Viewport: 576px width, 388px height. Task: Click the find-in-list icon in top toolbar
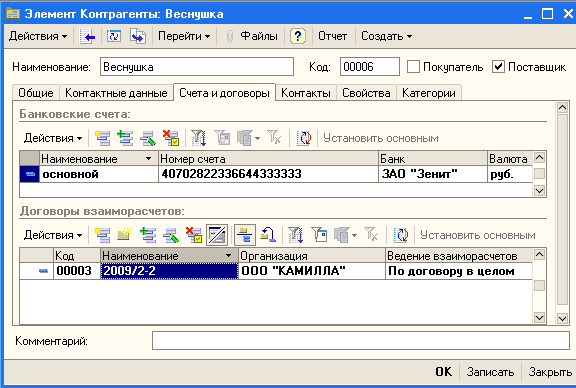pos(87,36)
